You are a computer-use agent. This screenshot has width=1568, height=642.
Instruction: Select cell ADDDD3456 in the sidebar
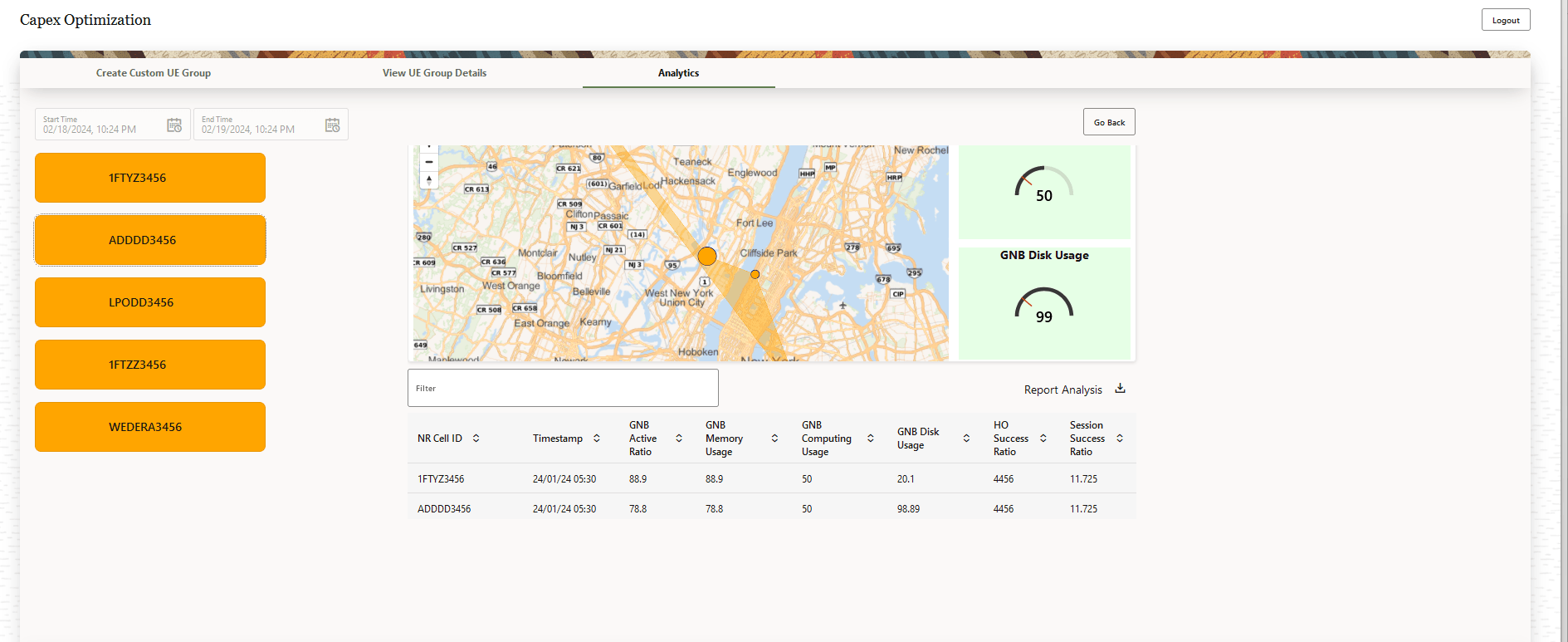point(150,240)
